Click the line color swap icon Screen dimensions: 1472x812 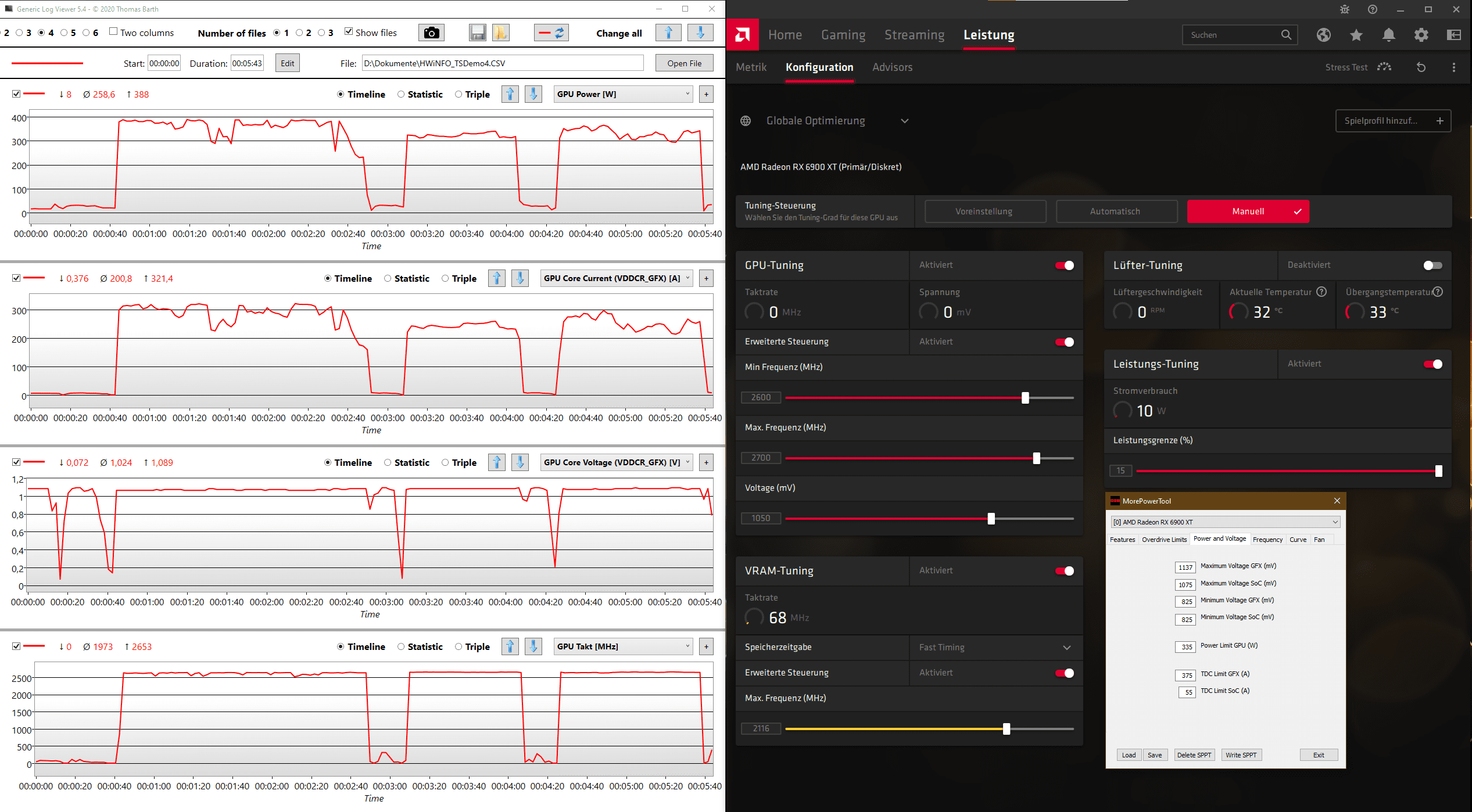point(551,33)
